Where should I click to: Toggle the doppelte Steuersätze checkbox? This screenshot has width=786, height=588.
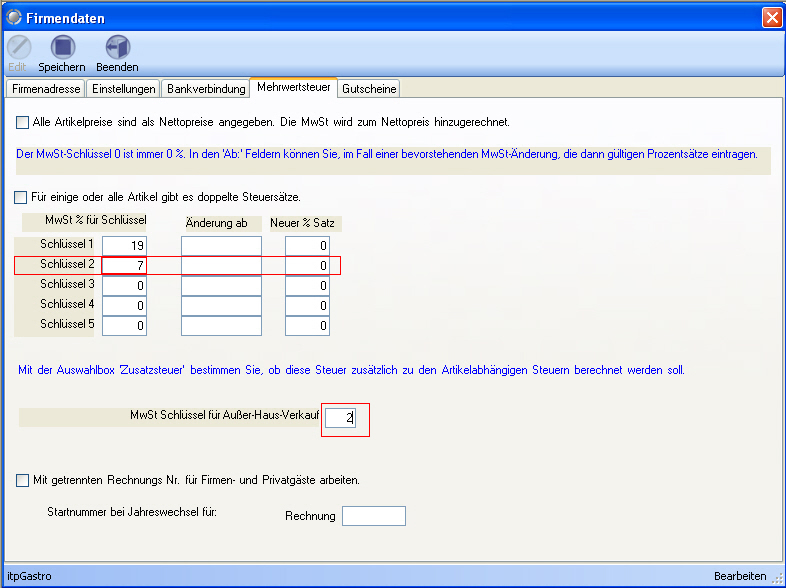pos(23,197)
